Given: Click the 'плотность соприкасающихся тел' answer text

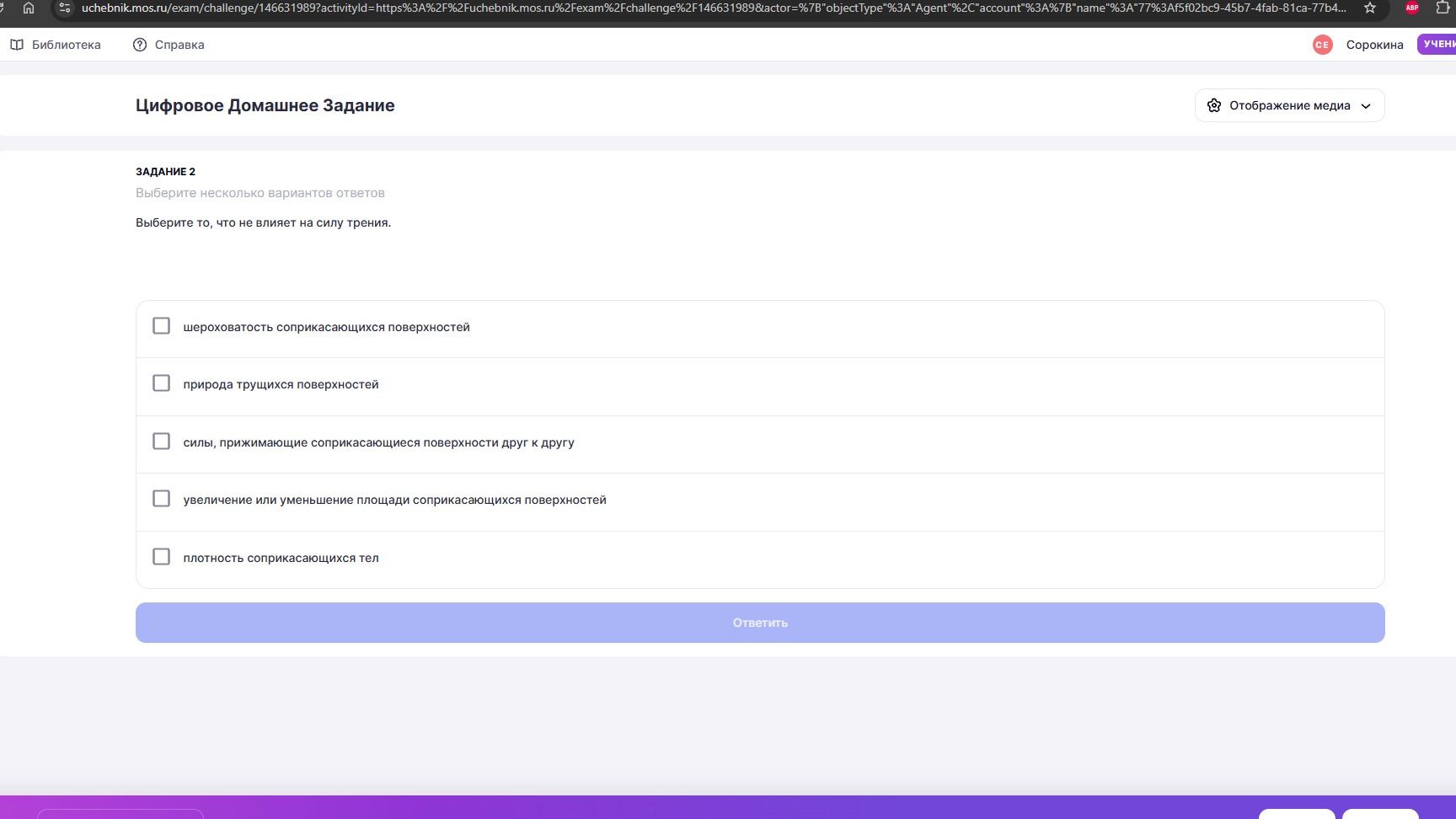Looking at the screenshot, I should coord(281,558).
